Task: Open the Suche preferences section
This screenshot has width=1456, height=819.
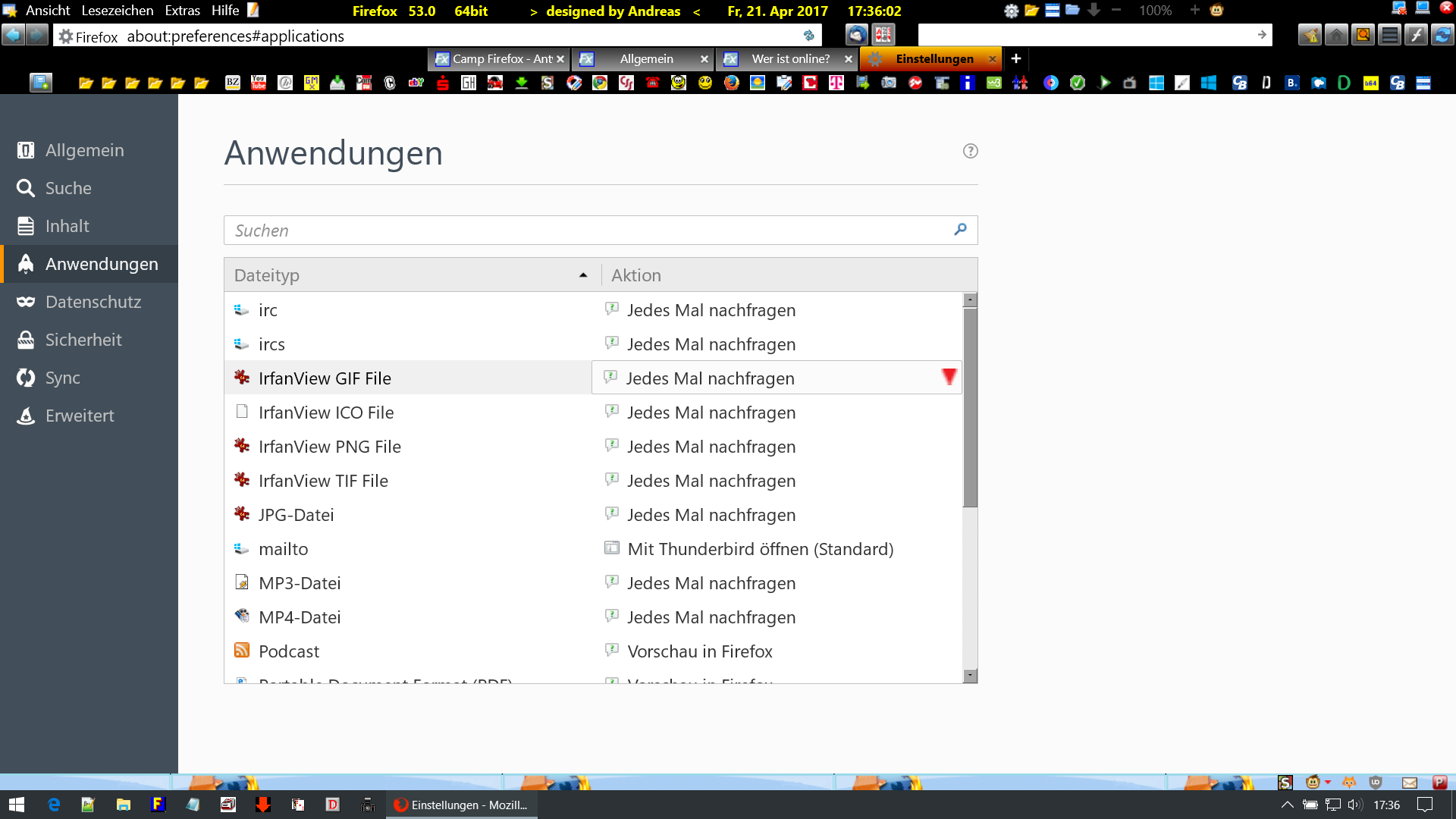Action: (x=68, y=188)
